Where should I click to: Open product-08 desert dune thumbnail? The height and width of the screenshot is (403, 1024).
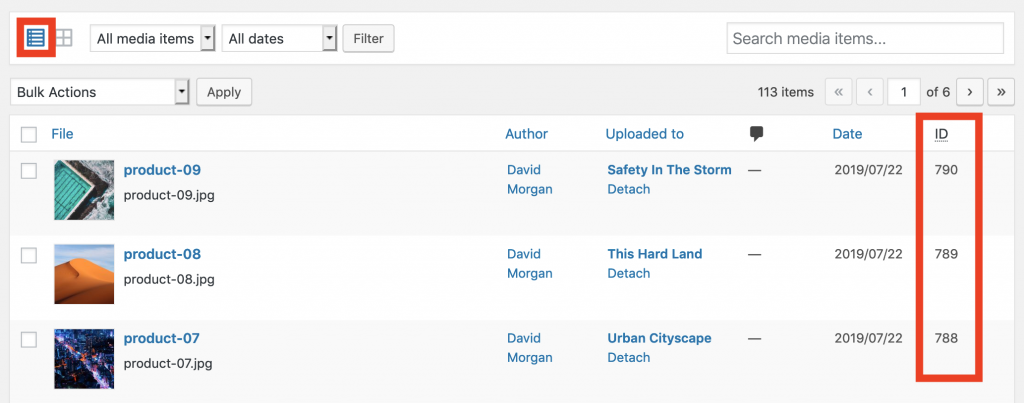tap(84, 274)
